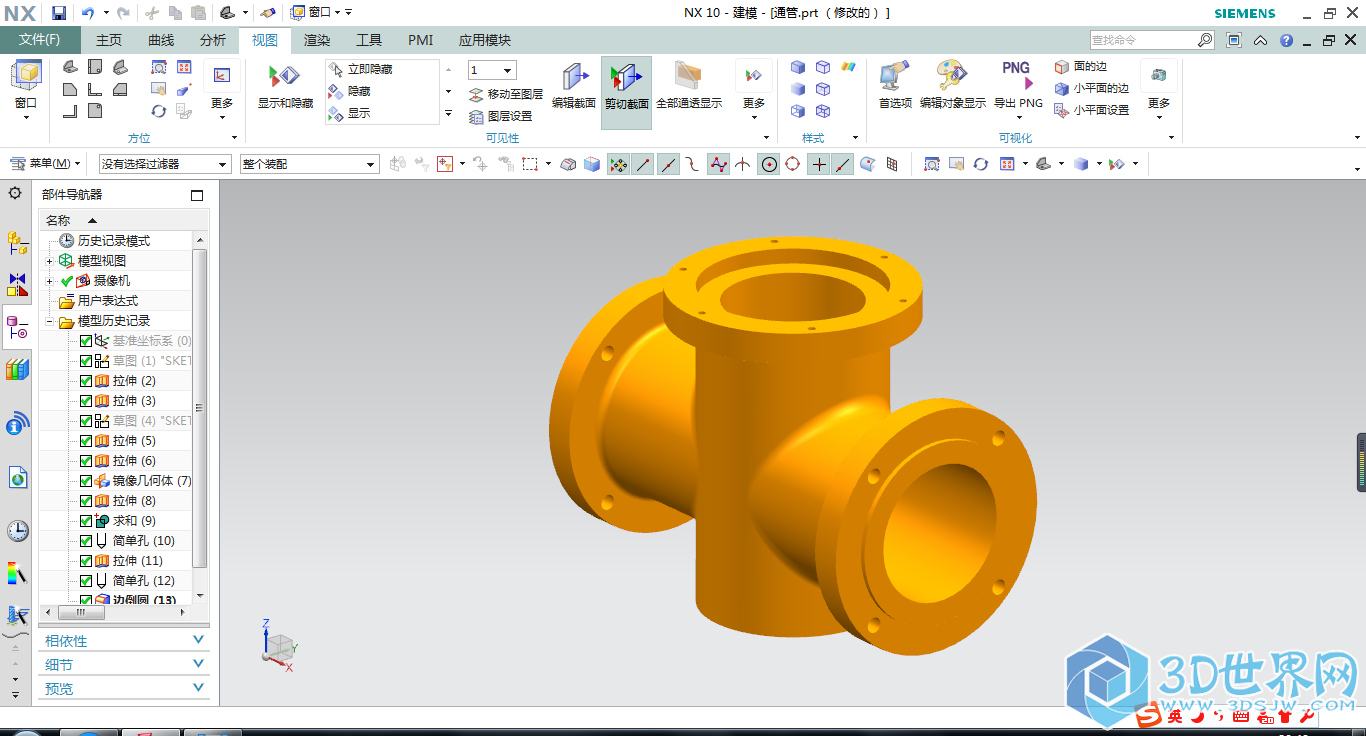Switch to the 曲线 ribbon tab

161,40
